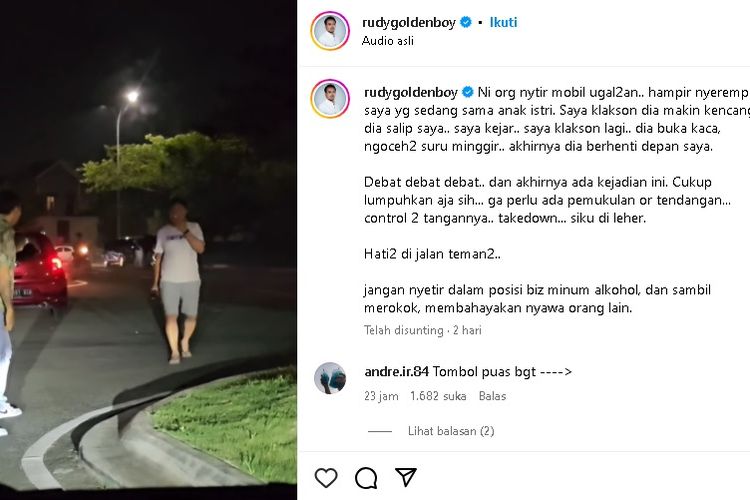Open the andre.ir.84 username link
This screenshot has width=750, height=500.
tap(397, 371)
